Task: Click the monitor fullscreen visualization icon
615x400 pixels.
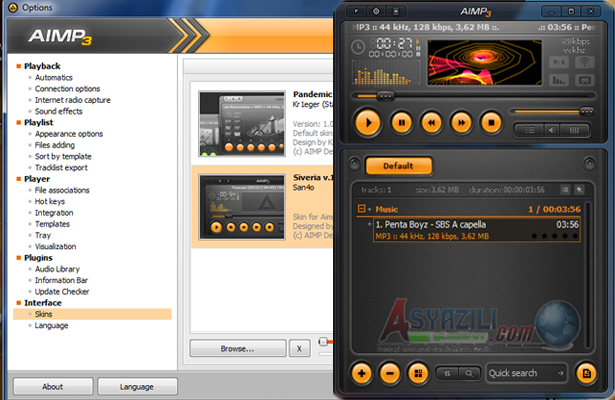Action: coord(584,80)
